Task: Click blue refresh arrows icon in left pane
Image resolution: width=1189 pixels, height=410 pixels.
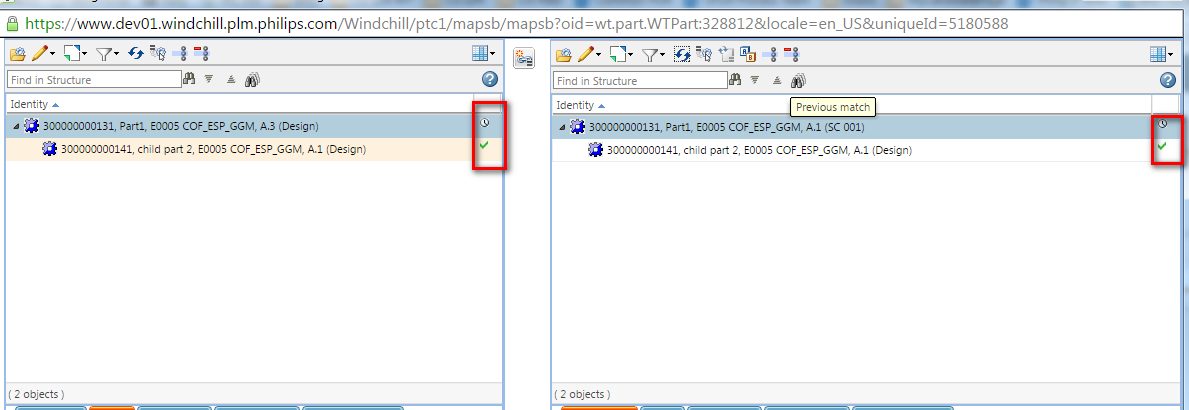Action: point(136,53)
